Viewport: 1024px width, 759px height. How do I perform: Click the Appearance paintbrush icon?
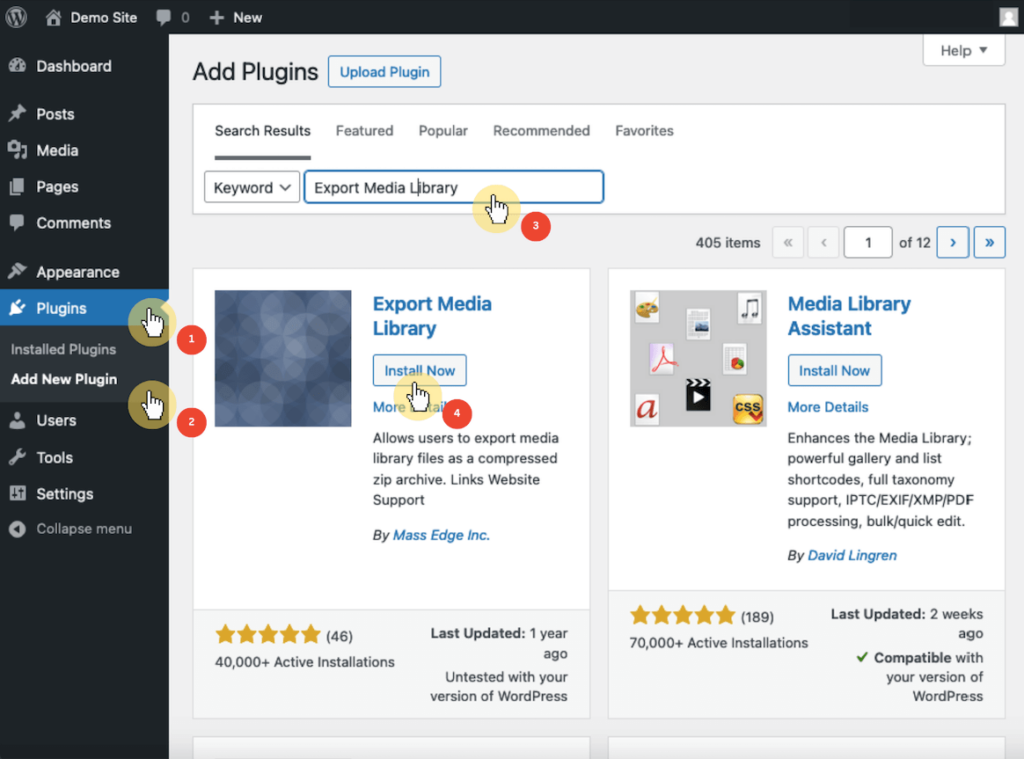(18, 271)
